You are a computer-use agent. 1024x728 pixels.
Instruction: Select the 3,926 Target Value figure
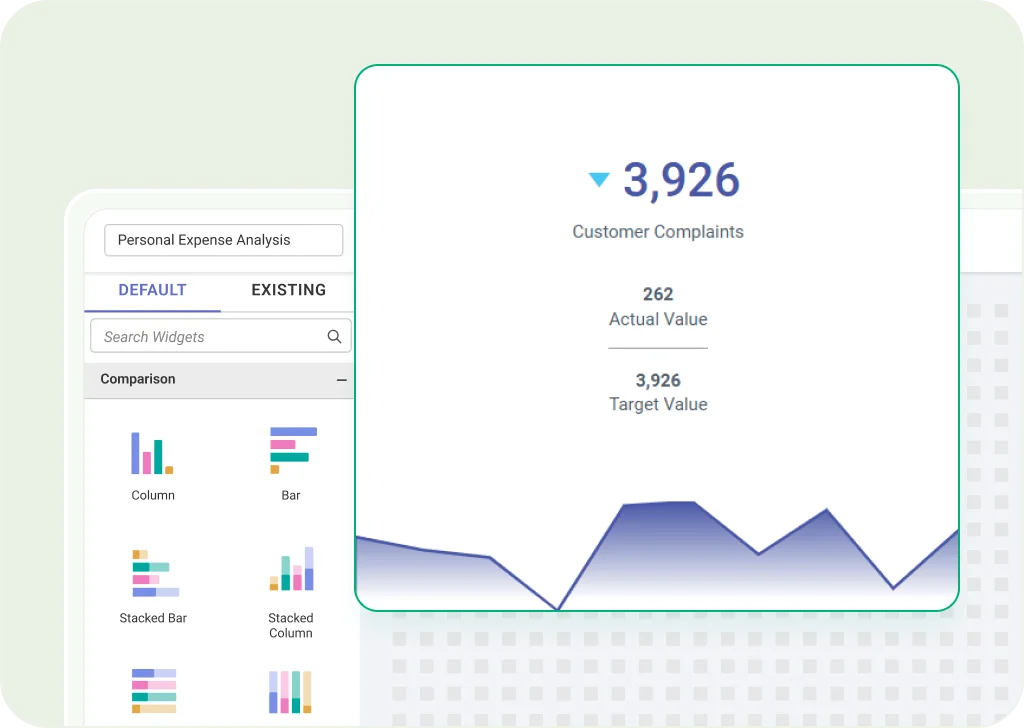tap(658, 380)
